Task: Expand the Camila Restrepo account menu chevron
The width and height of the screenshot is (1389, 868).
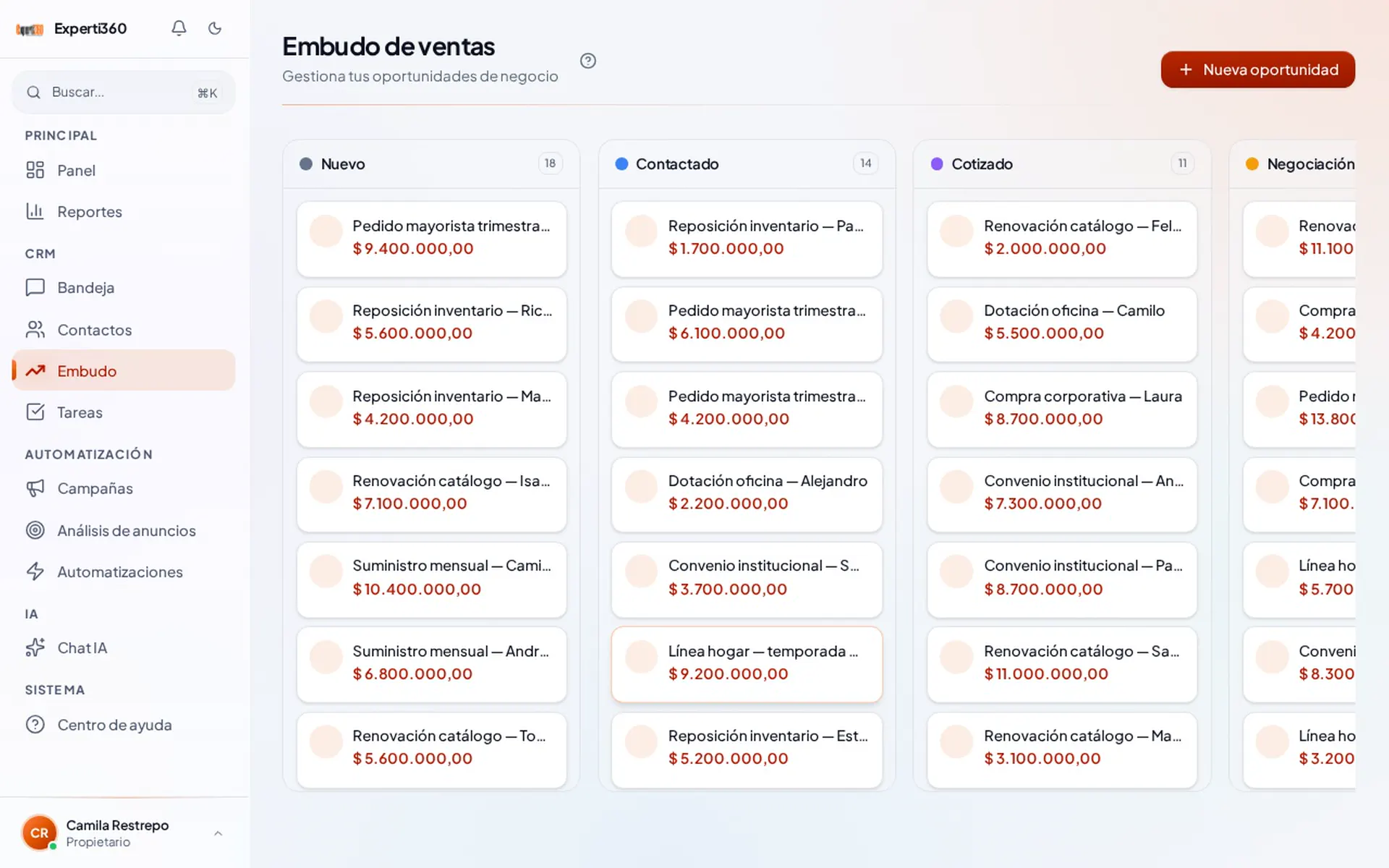Action: [x=218, y=833]
